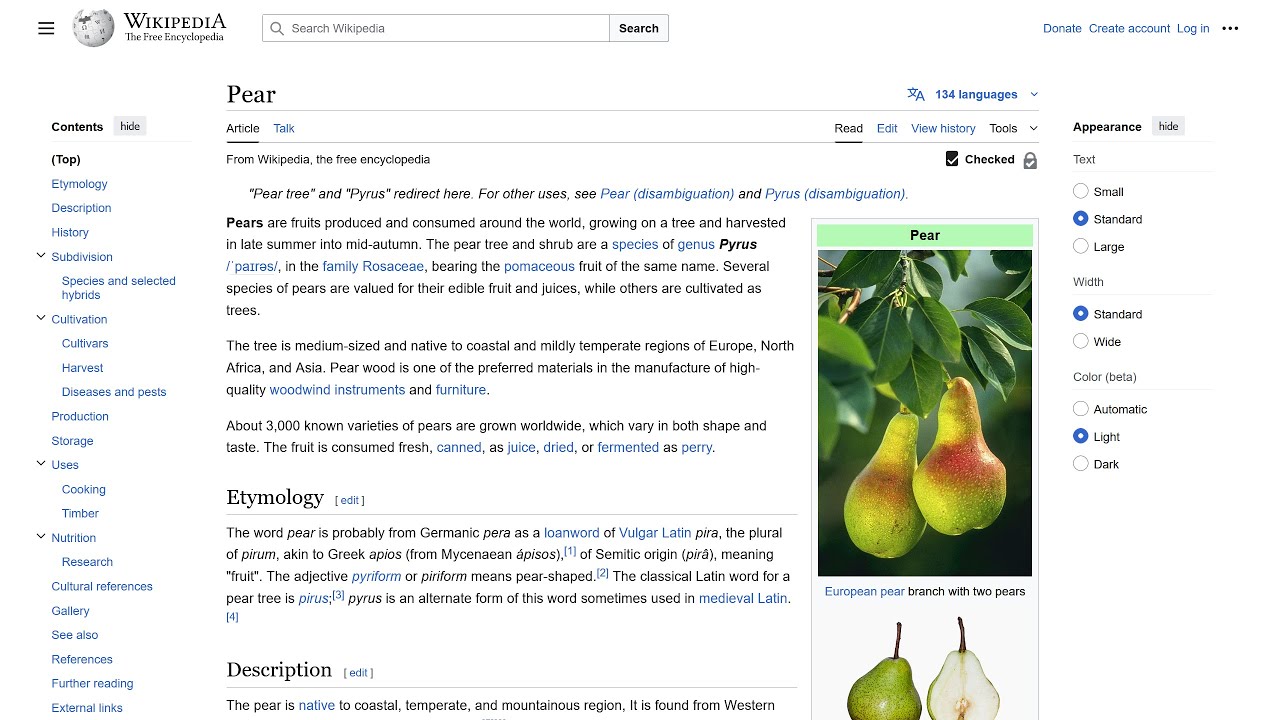Select Wide width option
Screen dimensions: 1280x720
[x=1080, y=341]
